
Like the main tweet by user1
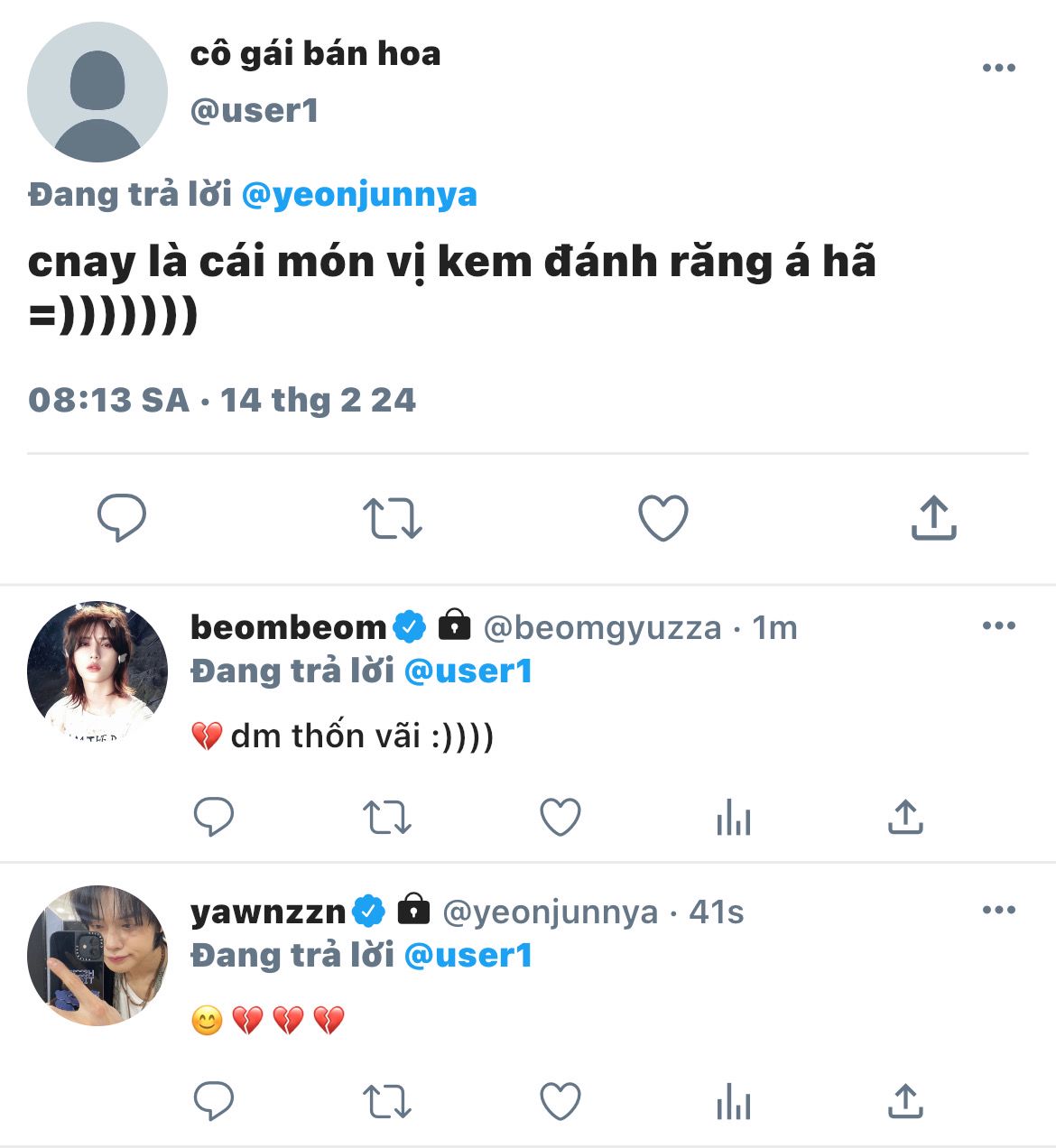[x=663, y=518]
